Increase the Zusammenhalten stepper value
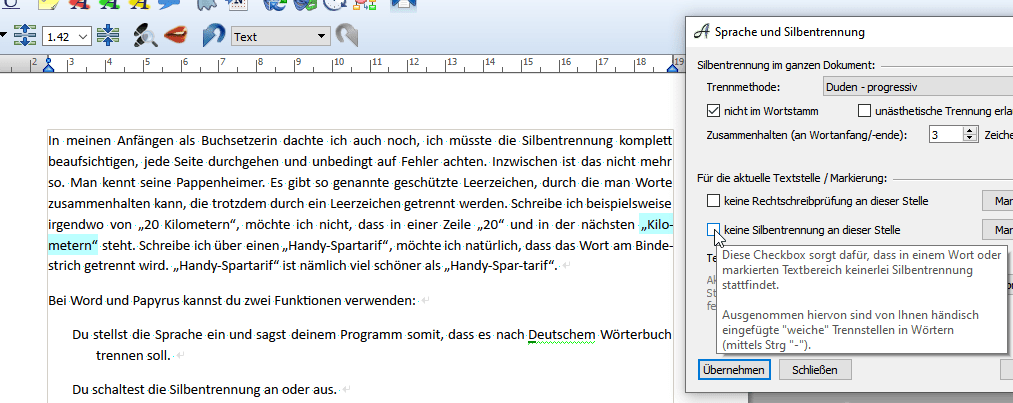Viewport: 1013px width, 403px height. 971,129
